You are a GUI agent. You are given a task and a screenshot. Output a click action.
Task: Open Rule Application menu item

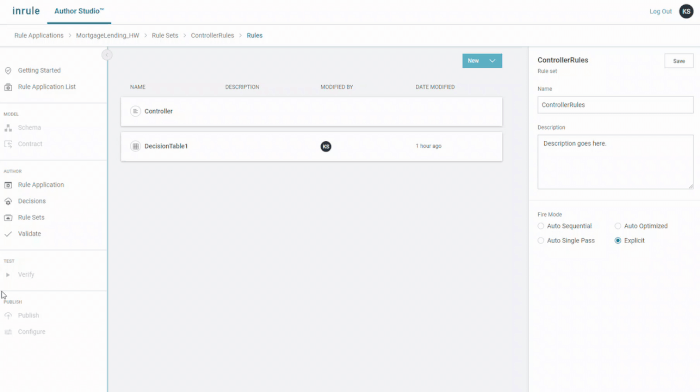point(41,185)
